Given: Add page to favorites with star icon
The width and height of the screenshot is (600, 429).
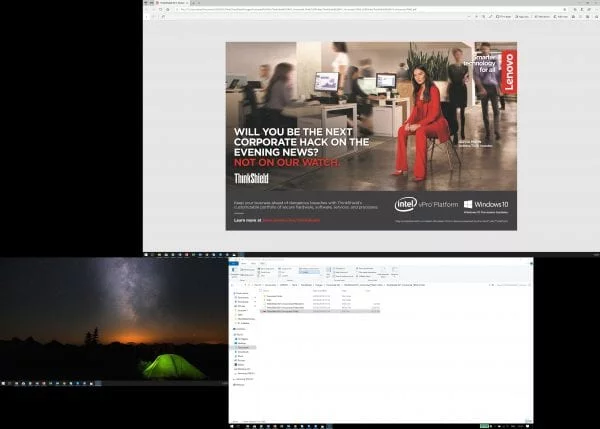Looking at the screenshot, I should (x=565, y=9).
